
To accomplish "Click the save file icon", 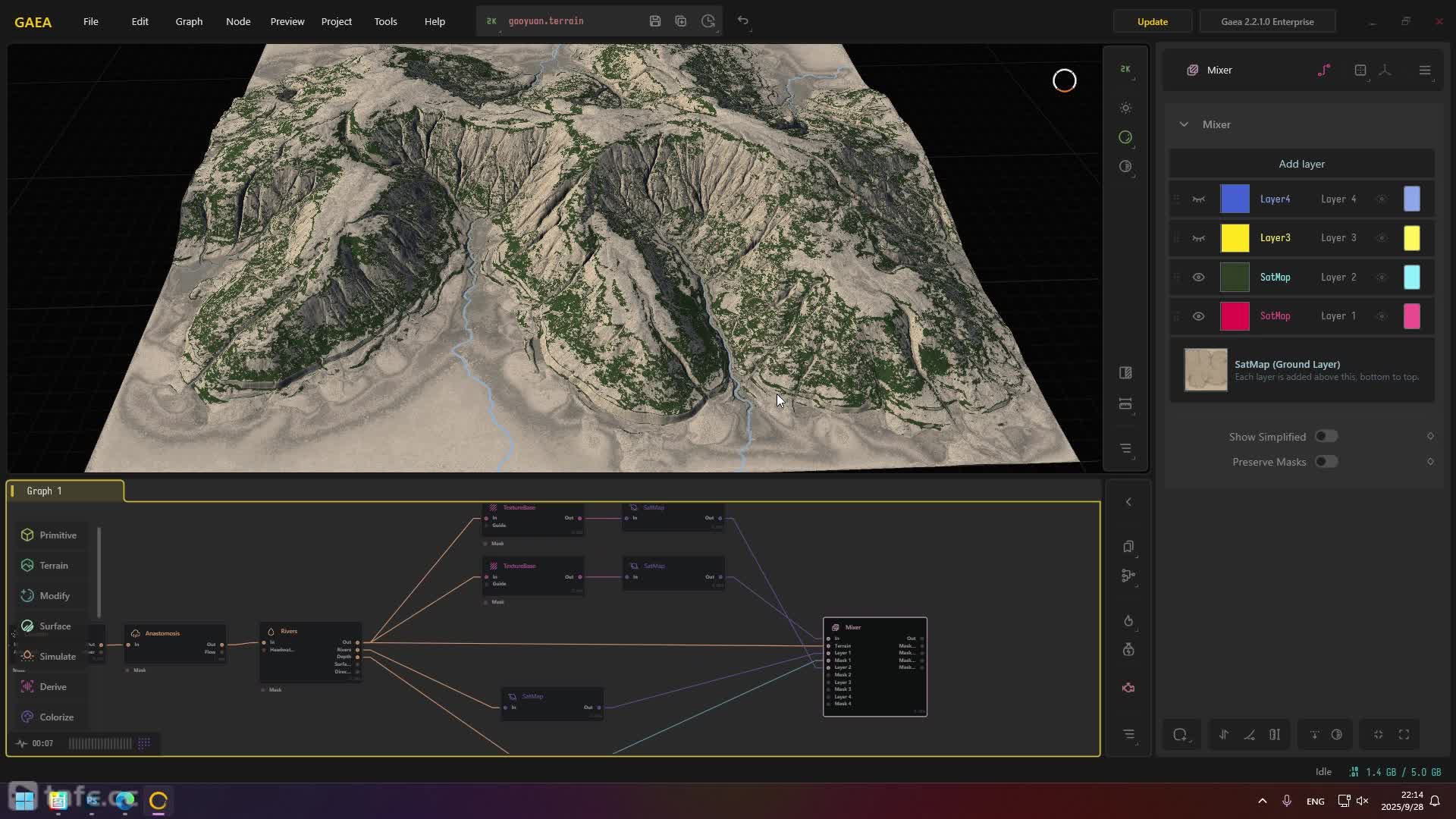I will (655, 21).
